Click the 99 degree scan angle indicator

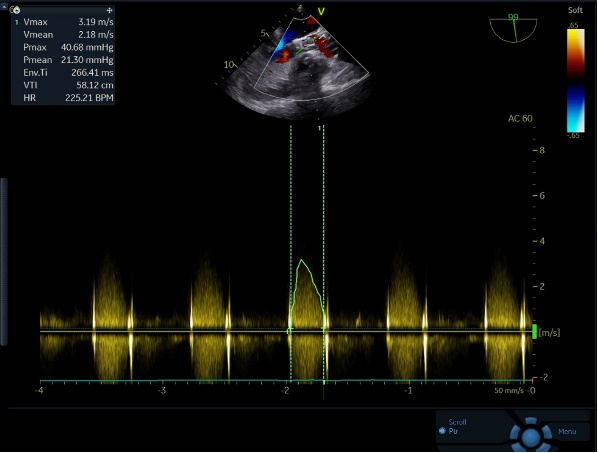513,29
